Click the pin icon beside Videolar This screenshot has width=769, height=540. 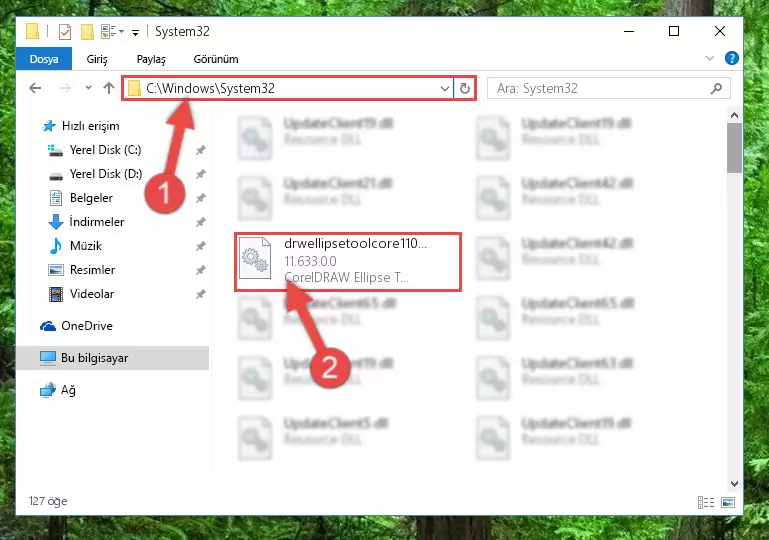click(x=201, y=294)
